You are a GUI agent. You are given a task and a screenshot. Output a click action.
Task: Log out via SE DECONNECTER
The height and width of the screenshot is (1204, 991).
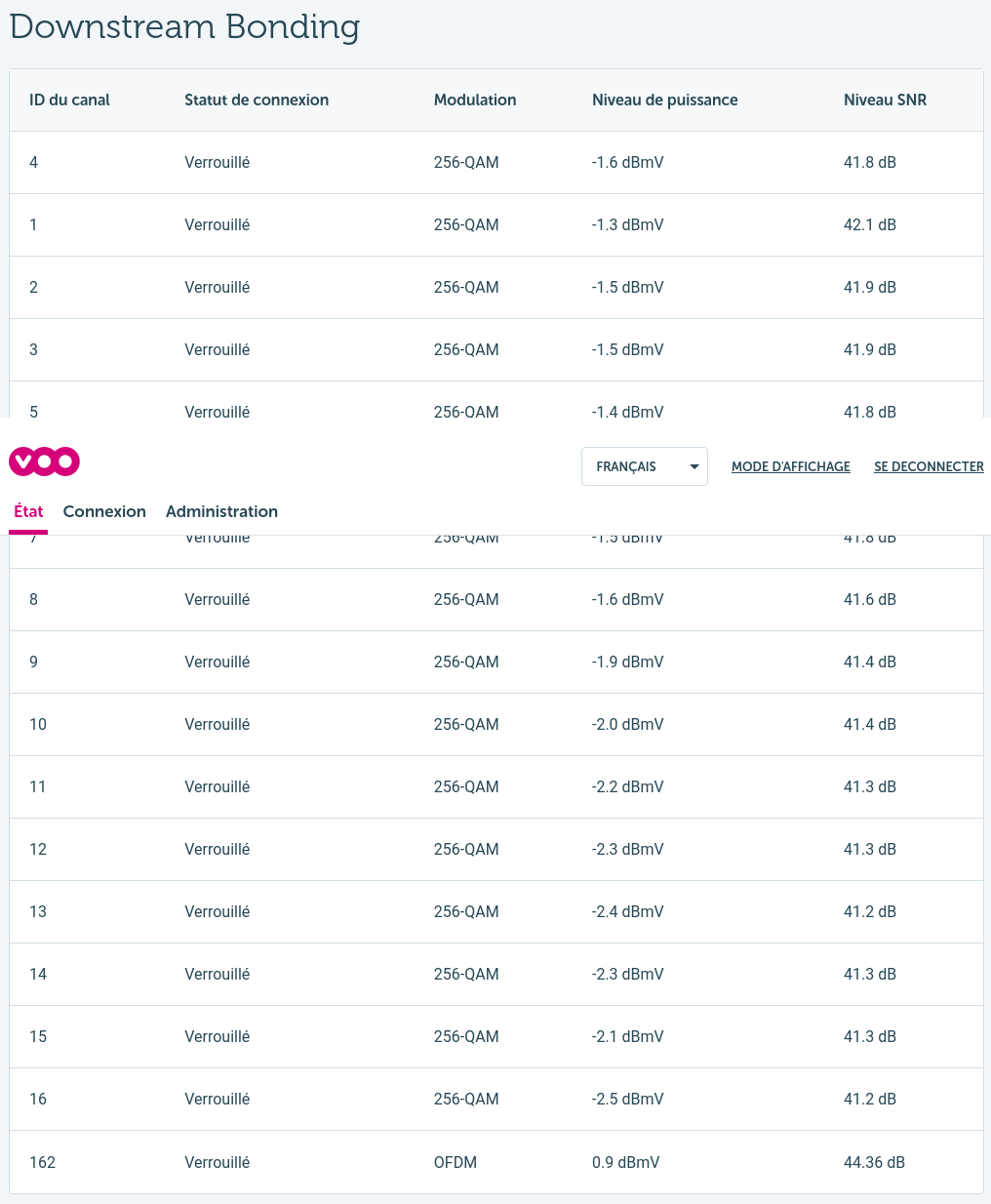point(929,466)
